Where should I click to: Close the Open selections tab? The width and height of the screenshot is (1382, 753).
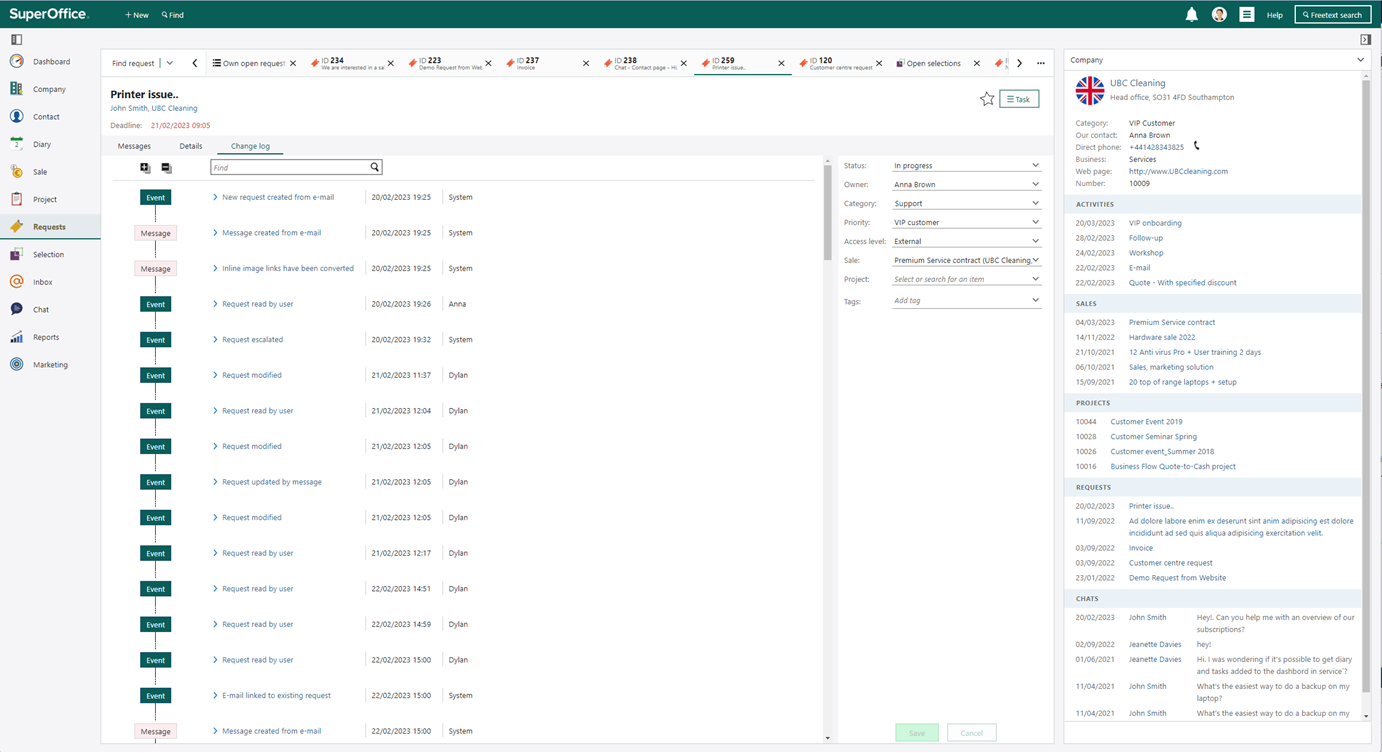click(977, 64)
